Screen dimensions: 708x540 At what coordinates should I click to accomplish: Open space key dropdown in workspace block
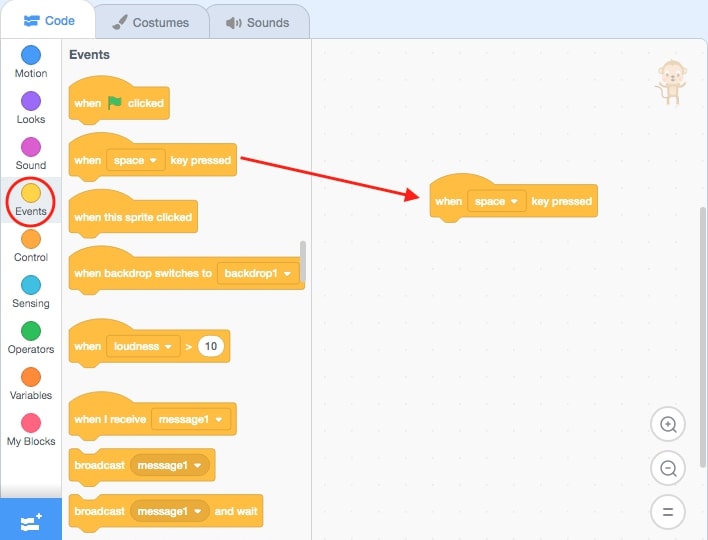click(497, 201)
